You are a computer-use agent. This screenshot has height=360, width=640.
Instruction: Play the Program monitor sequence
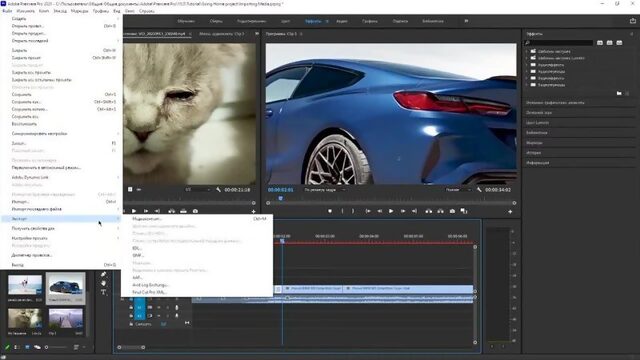(391, 211)
